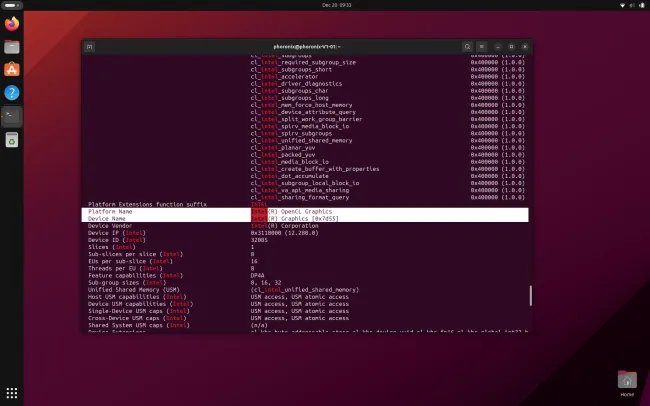The width and height of the screenshot is (650, 406).
Task: Launch Firefox from the dock
Action: point(12,22)
